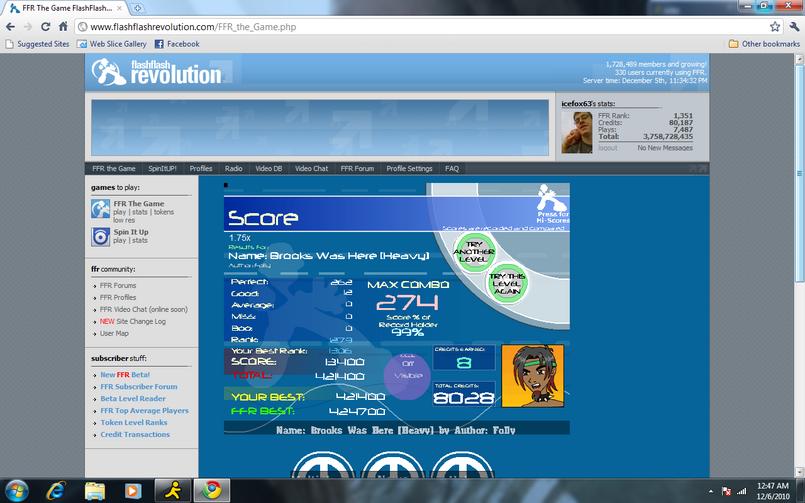Viewport: 805px width, 503px height.
Task: Select Video Chat menu item
Action: 311,168
